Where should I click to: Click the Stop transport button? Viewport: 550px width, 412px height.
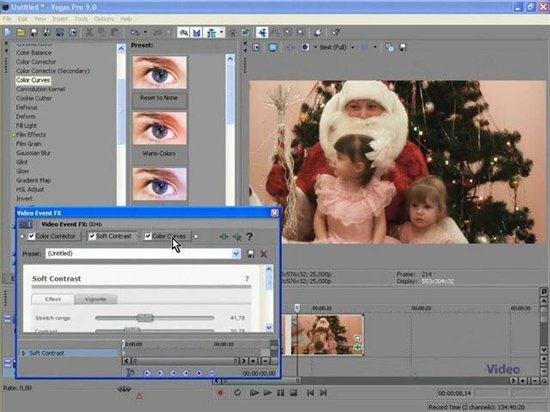coord(294,393)
